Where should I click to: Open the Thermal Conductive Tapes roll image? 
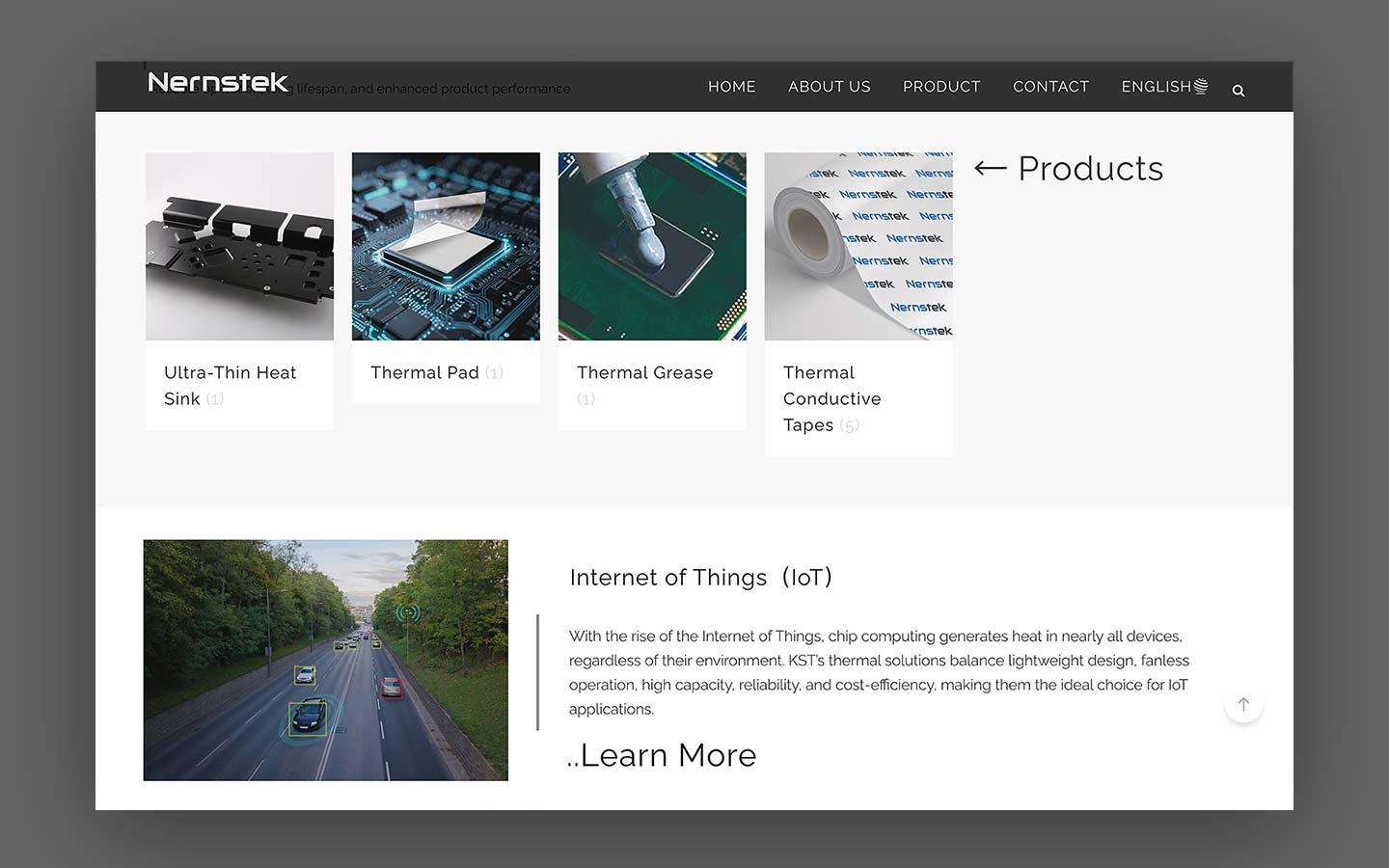[858, 246]
